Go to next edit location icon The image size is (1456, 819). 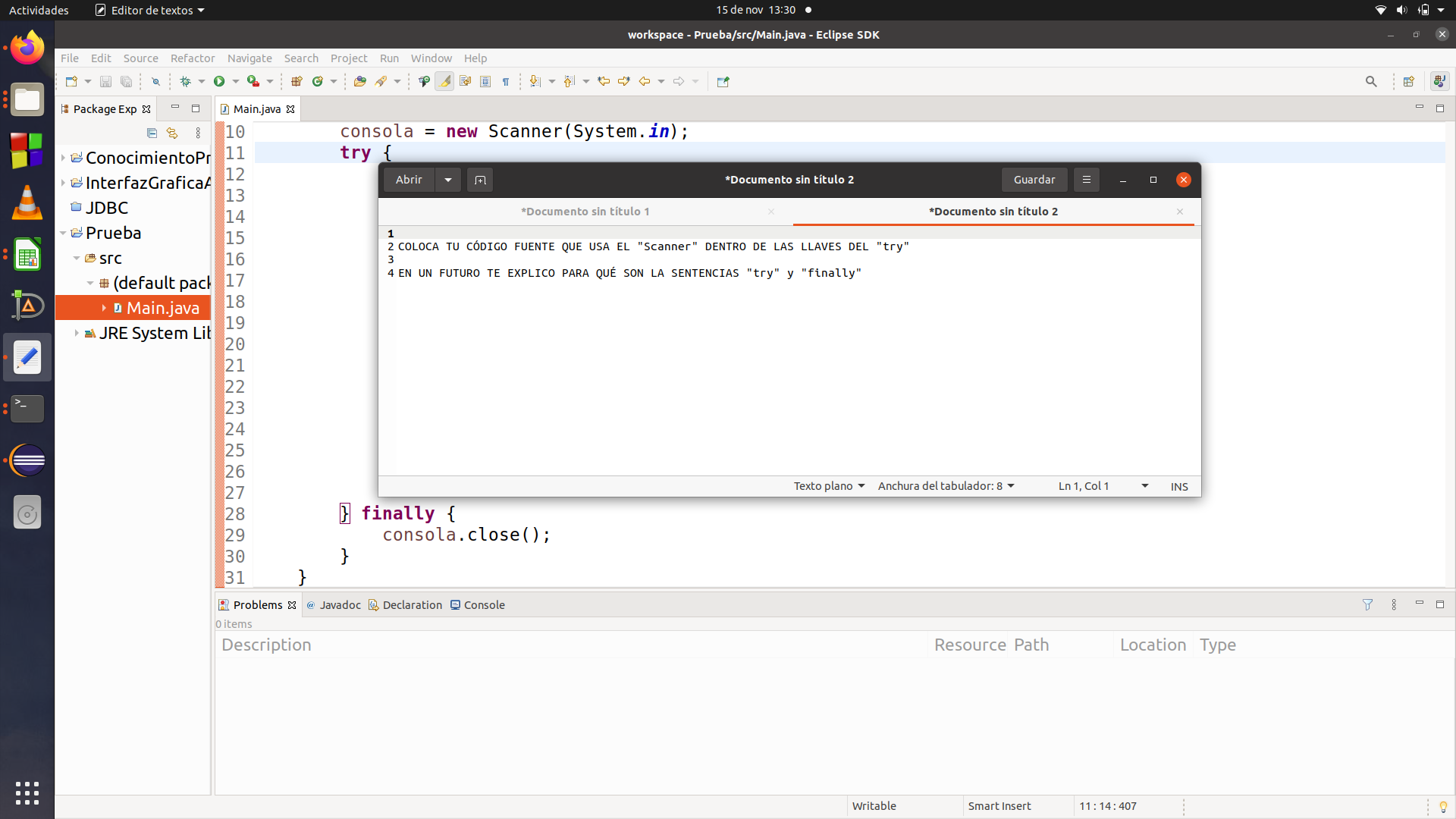point(624,82)
